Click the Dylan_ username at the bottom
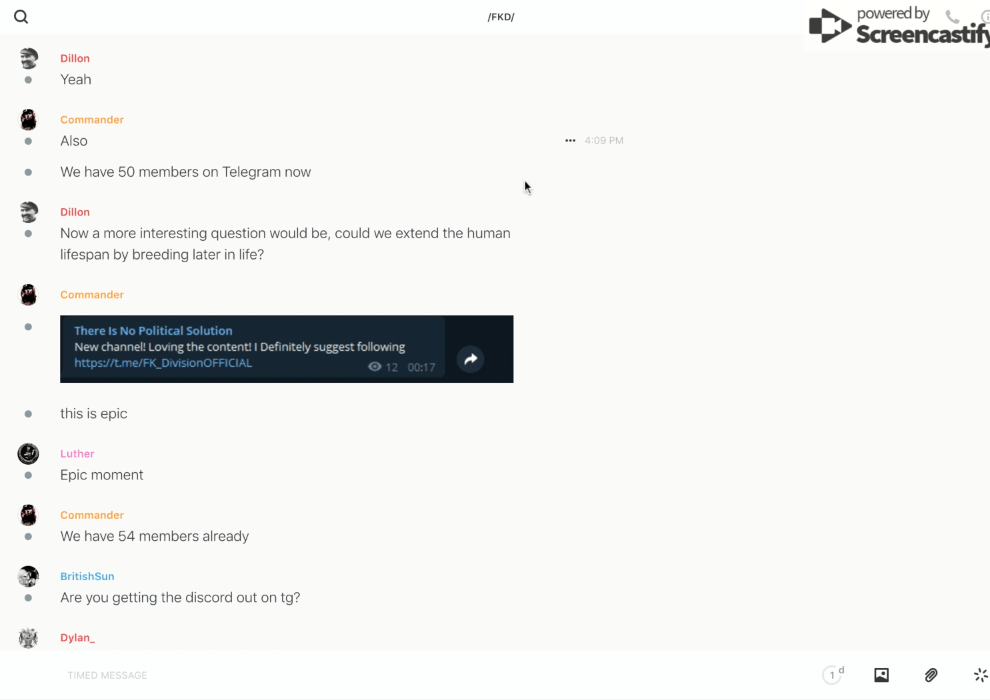This screenshot has height=700, width=990. coord(77,637)
